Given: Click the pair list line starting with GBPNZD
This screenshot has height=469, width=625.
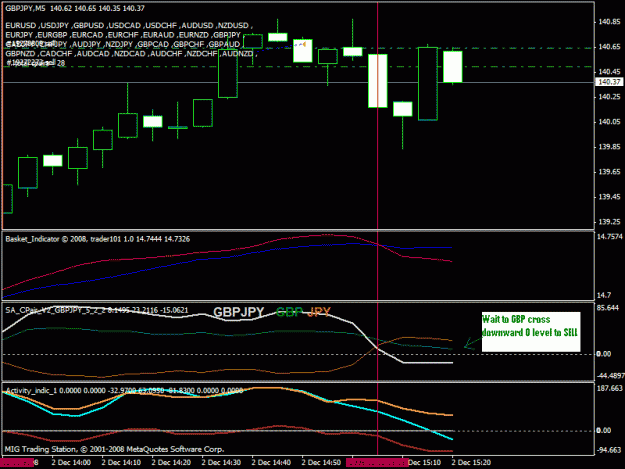Looking at the screenshot, I should pyautogui.click(x=131, y=54).
